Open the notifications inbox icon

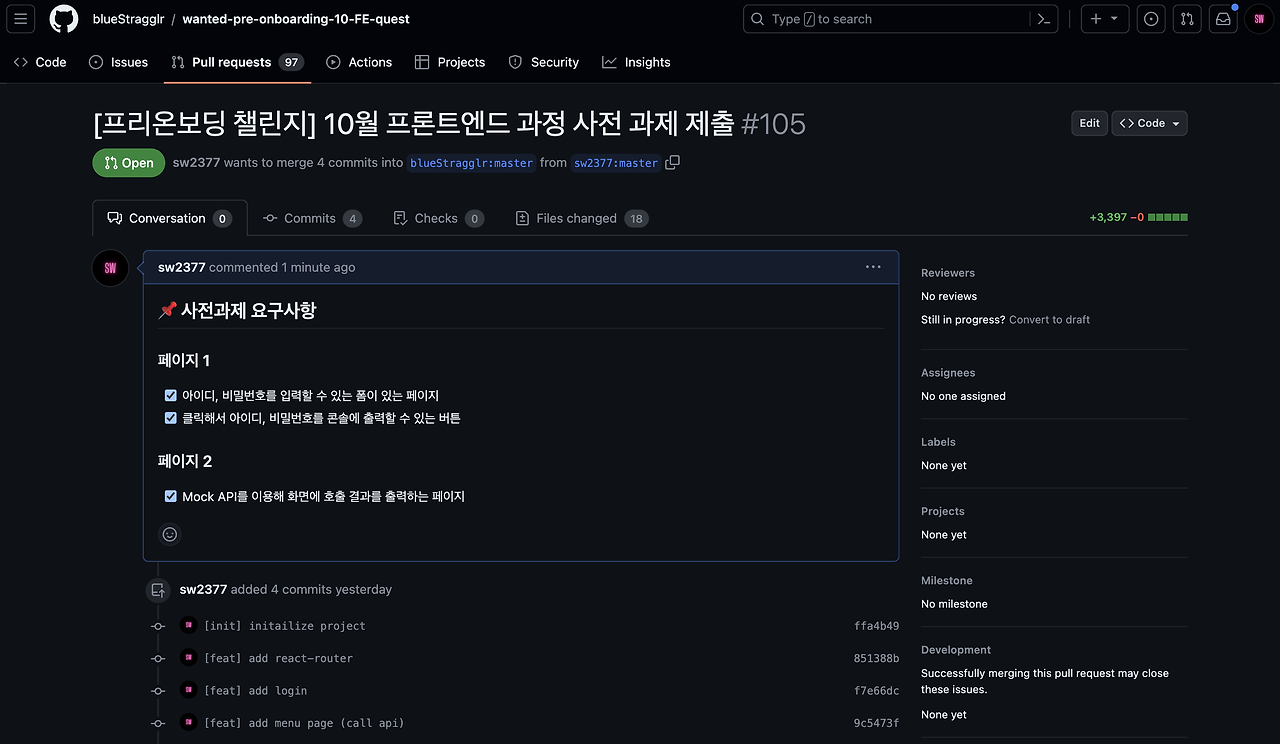tap(1222, 18)
